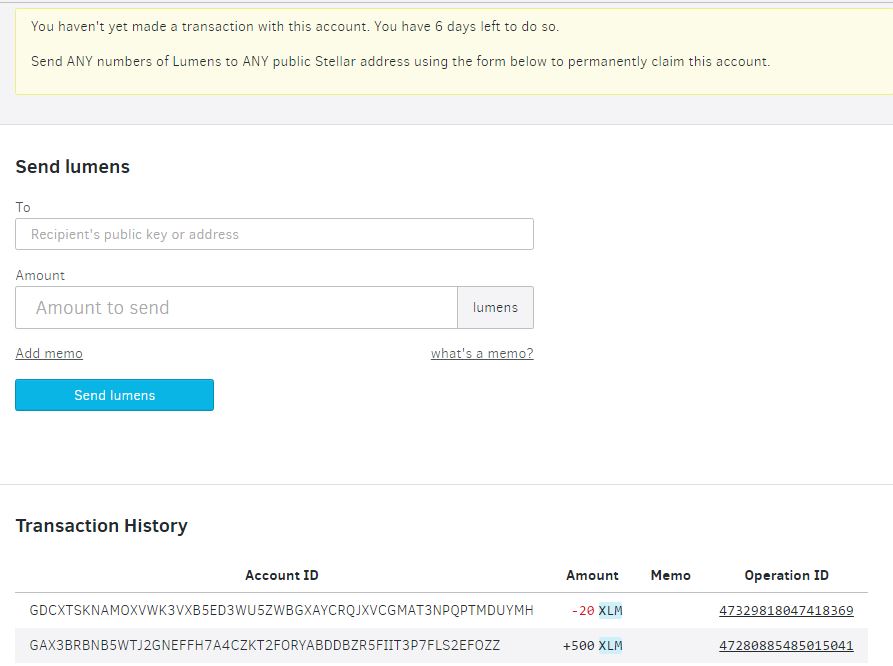Click the Account ID column header

(x=282, y=576)
